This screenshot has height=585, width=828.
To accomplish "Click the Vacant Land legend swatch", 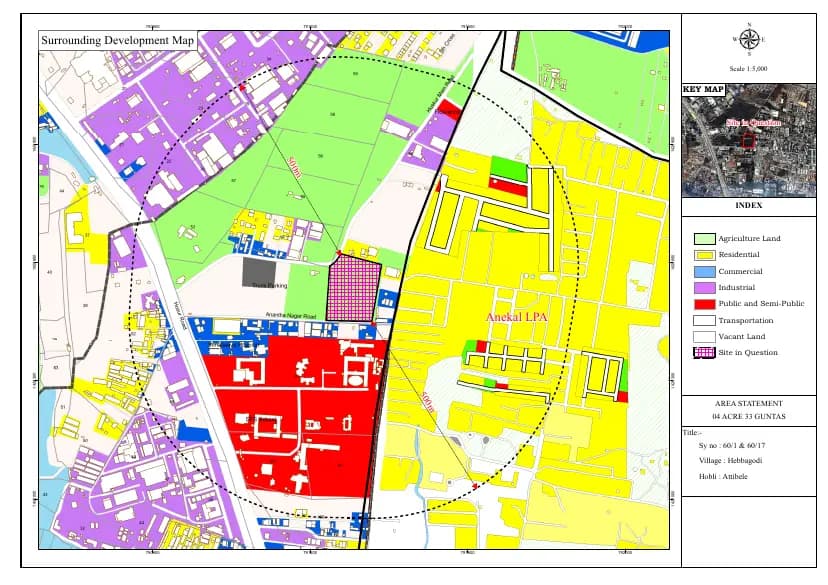I will 704,337.
